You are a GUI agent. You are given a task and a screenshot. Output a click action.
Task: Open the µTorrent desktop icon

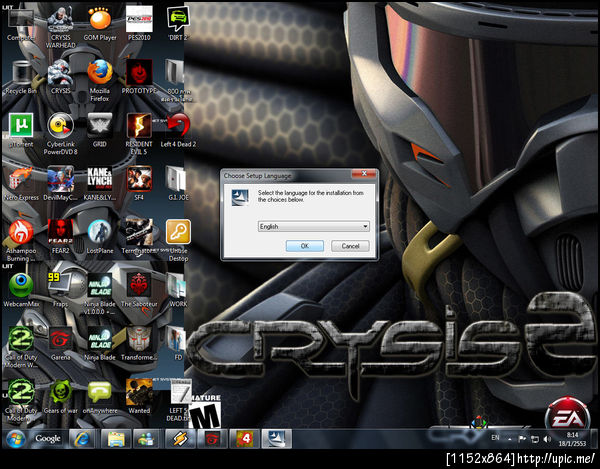coord(21,130)
